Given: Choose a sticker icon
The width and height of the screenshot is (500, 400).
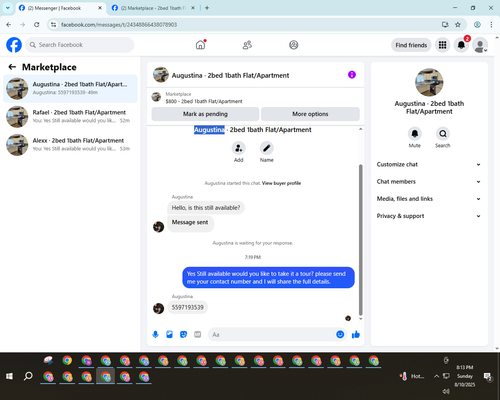Looking at the screenshot, I should [183, 334].
